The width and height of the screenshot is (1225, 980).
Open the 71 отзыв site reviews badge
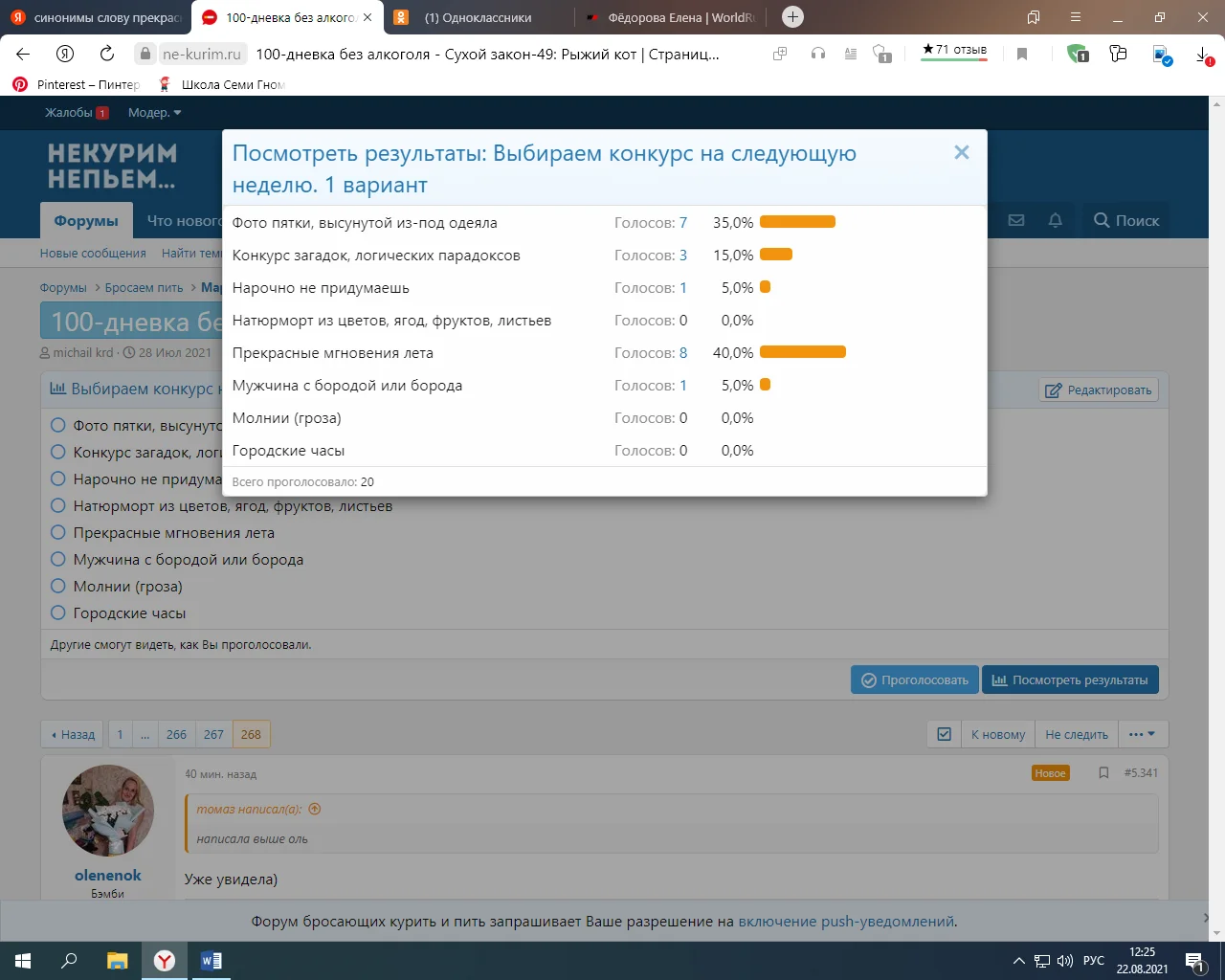tap(954, 52)
